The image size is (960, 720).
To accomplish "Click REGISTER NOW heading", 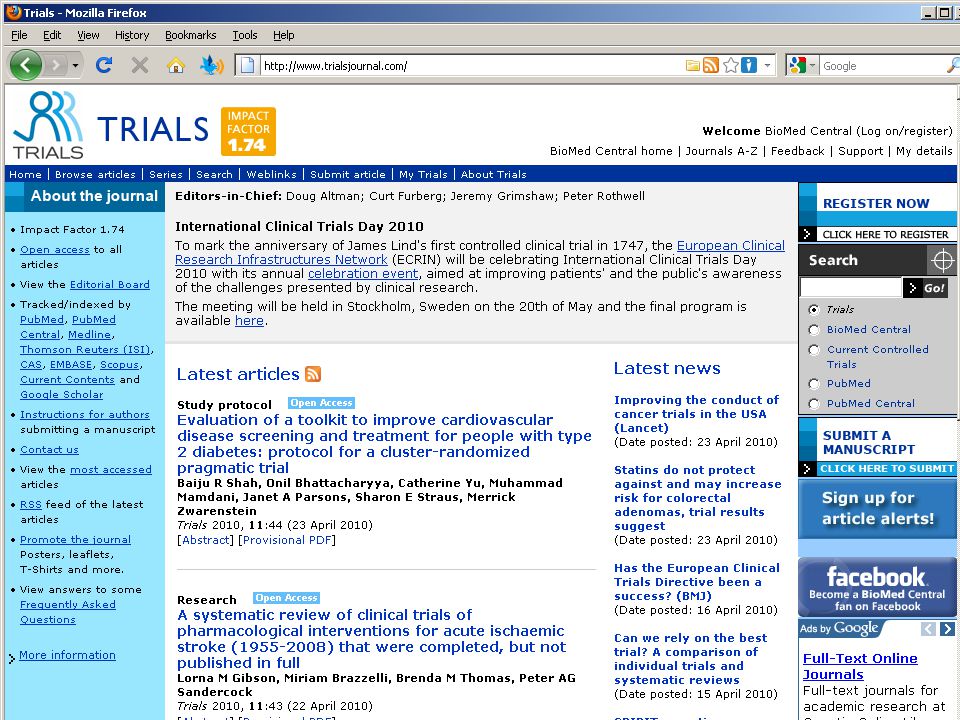I will [x=876, y=203].
